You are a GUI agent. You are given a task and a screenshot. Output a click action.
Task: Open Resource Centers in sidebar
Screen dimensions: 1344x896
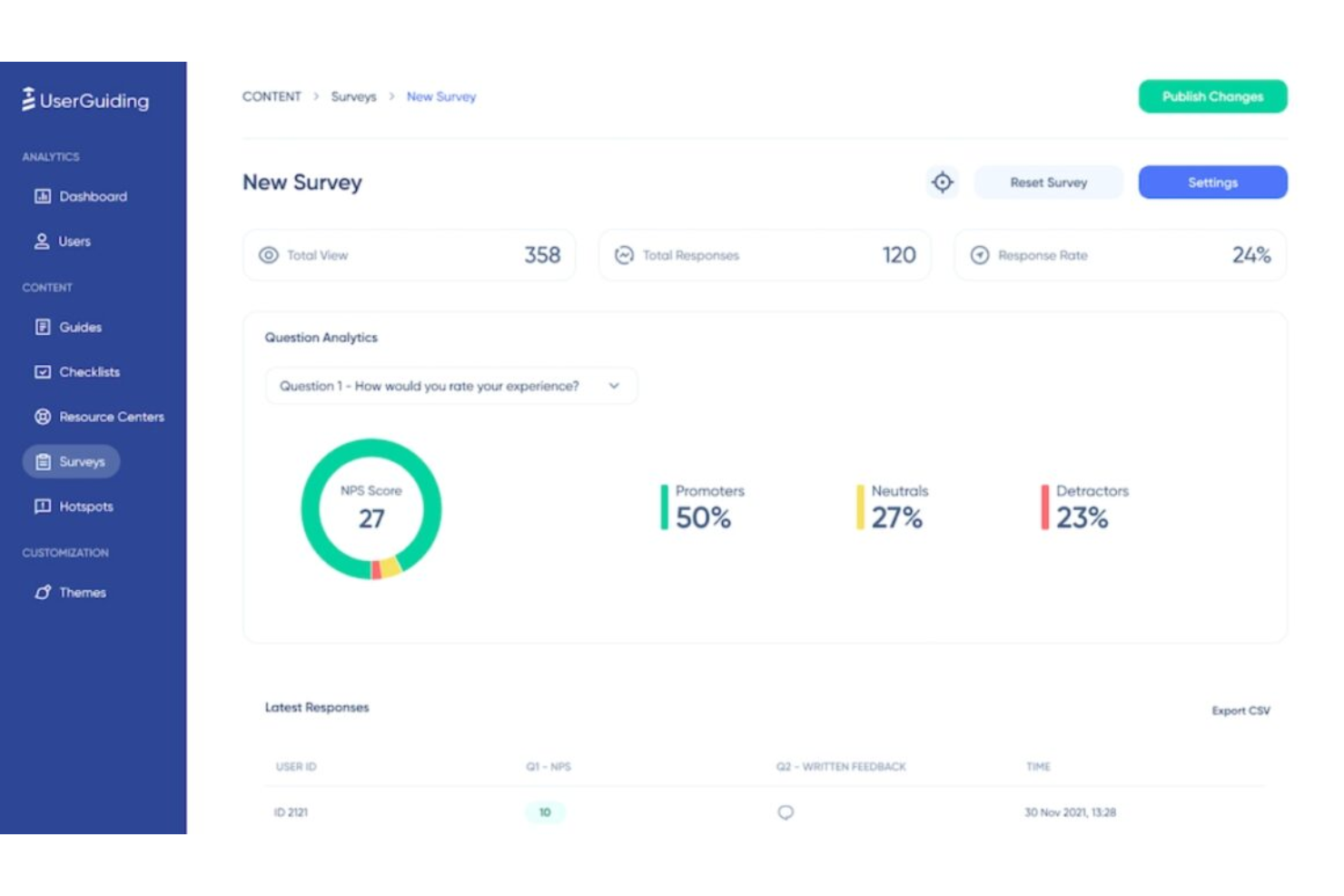click(99, 417)
